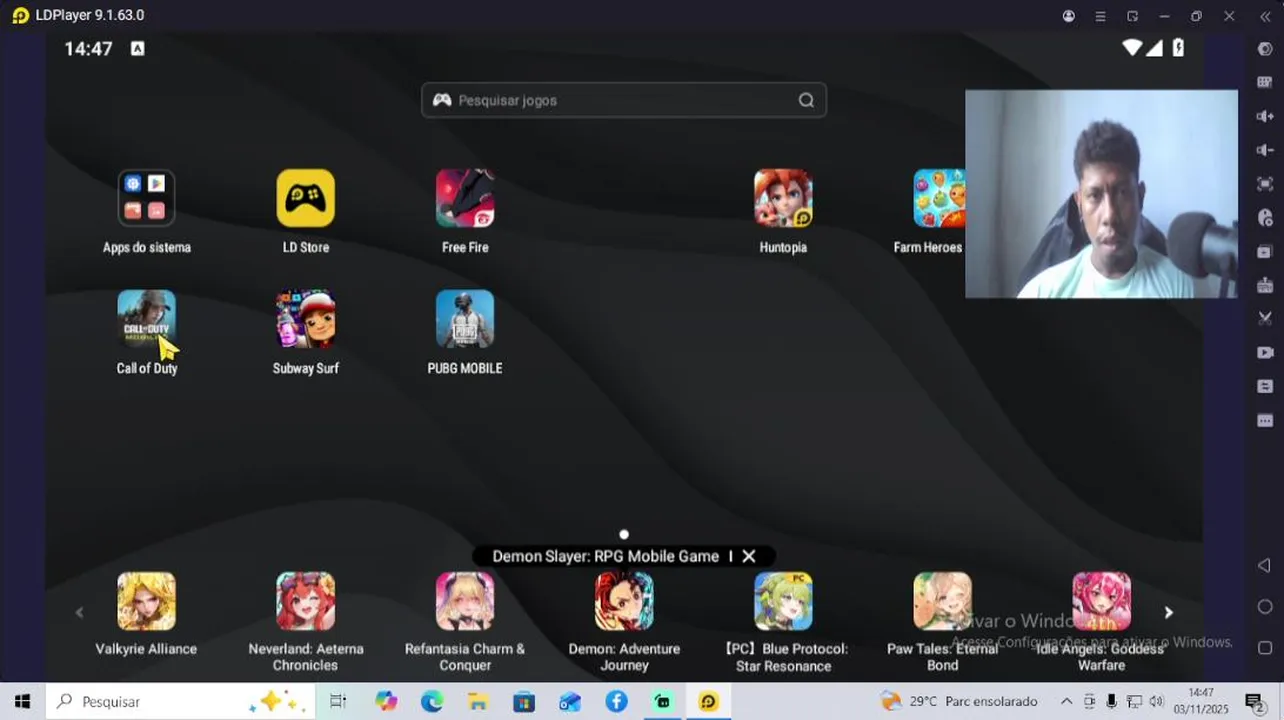Toggle fullscreen from the sidebar
1284x720 pixels.
tap(1264, 184)
